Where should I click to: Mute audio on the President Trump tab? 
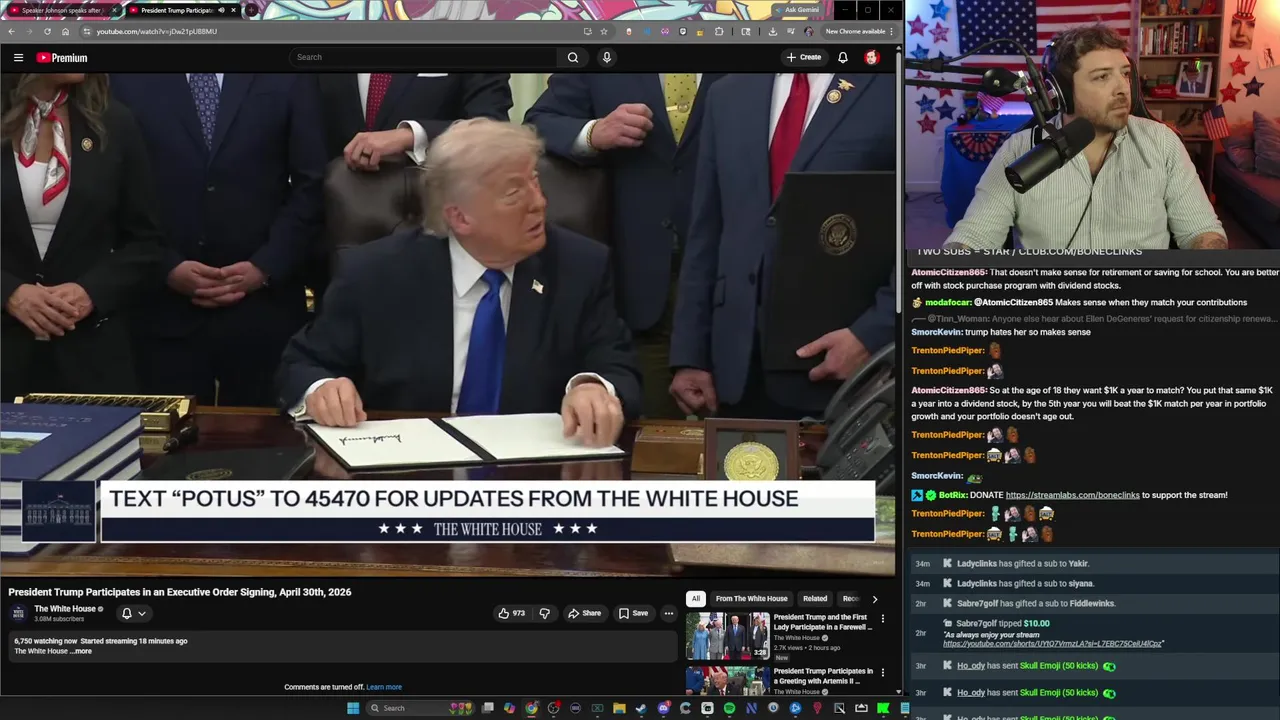pos(221,10)
